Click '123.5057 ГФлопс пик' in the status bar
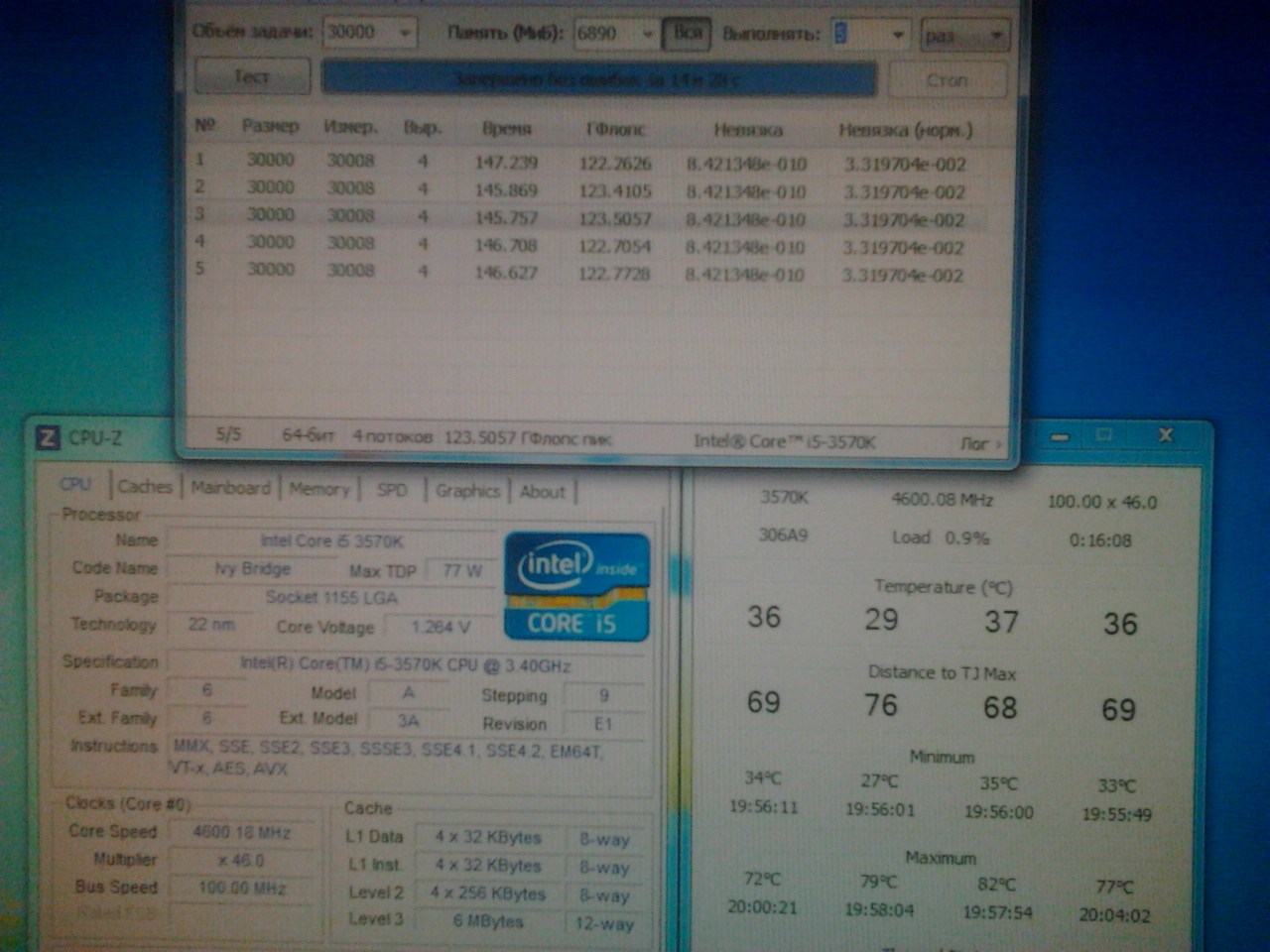This screenshot has width=1270, height=952. coord(528,438)
